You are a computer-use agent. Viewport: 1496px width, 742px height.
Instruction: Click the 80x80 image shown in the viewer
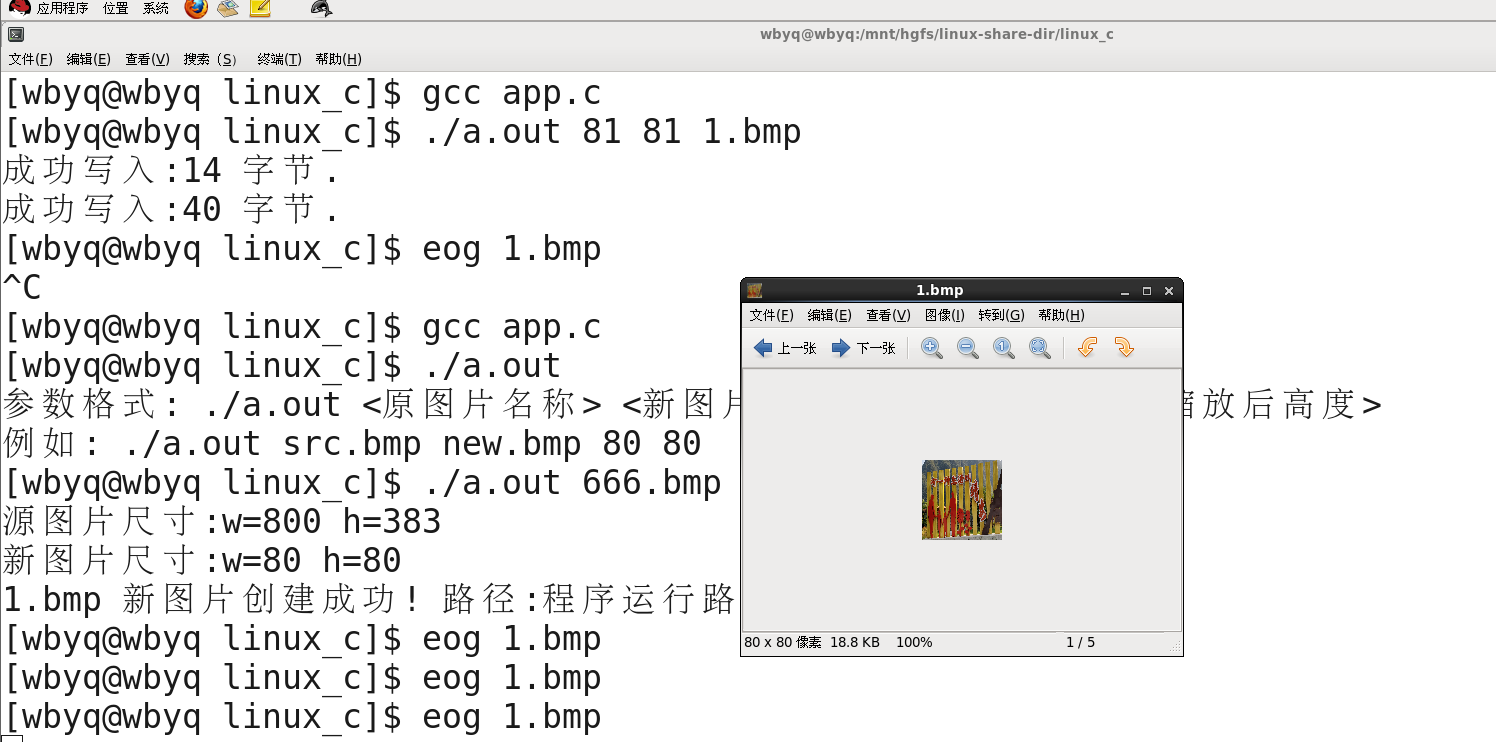pos(962,500)
